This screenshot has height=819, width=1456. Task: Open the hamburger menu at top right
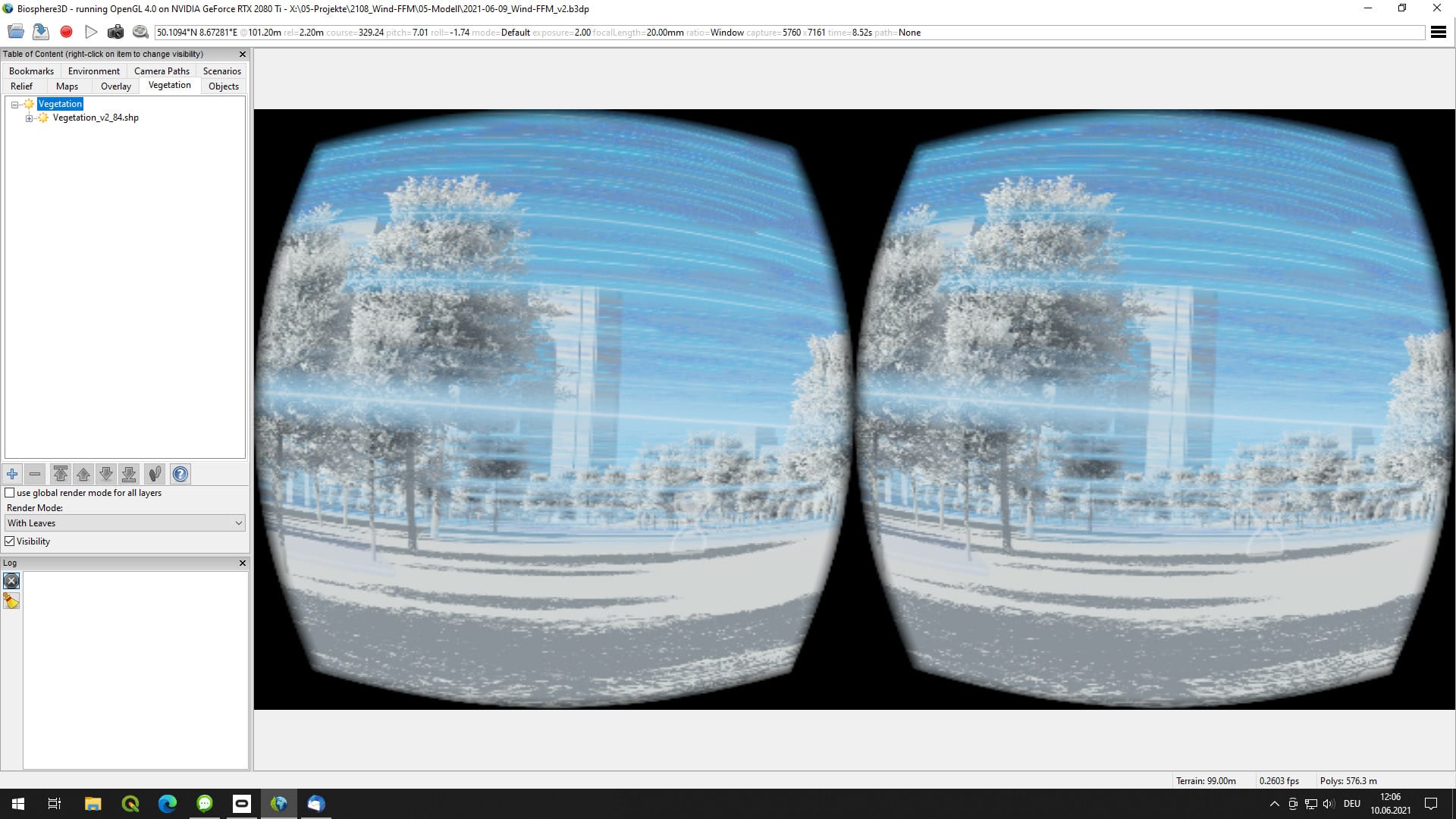click(1438, 32)
